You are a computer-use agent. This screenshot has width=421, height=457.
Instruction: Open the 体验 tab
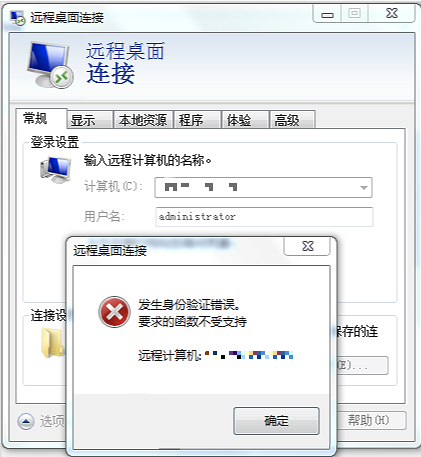pos(239,120)
